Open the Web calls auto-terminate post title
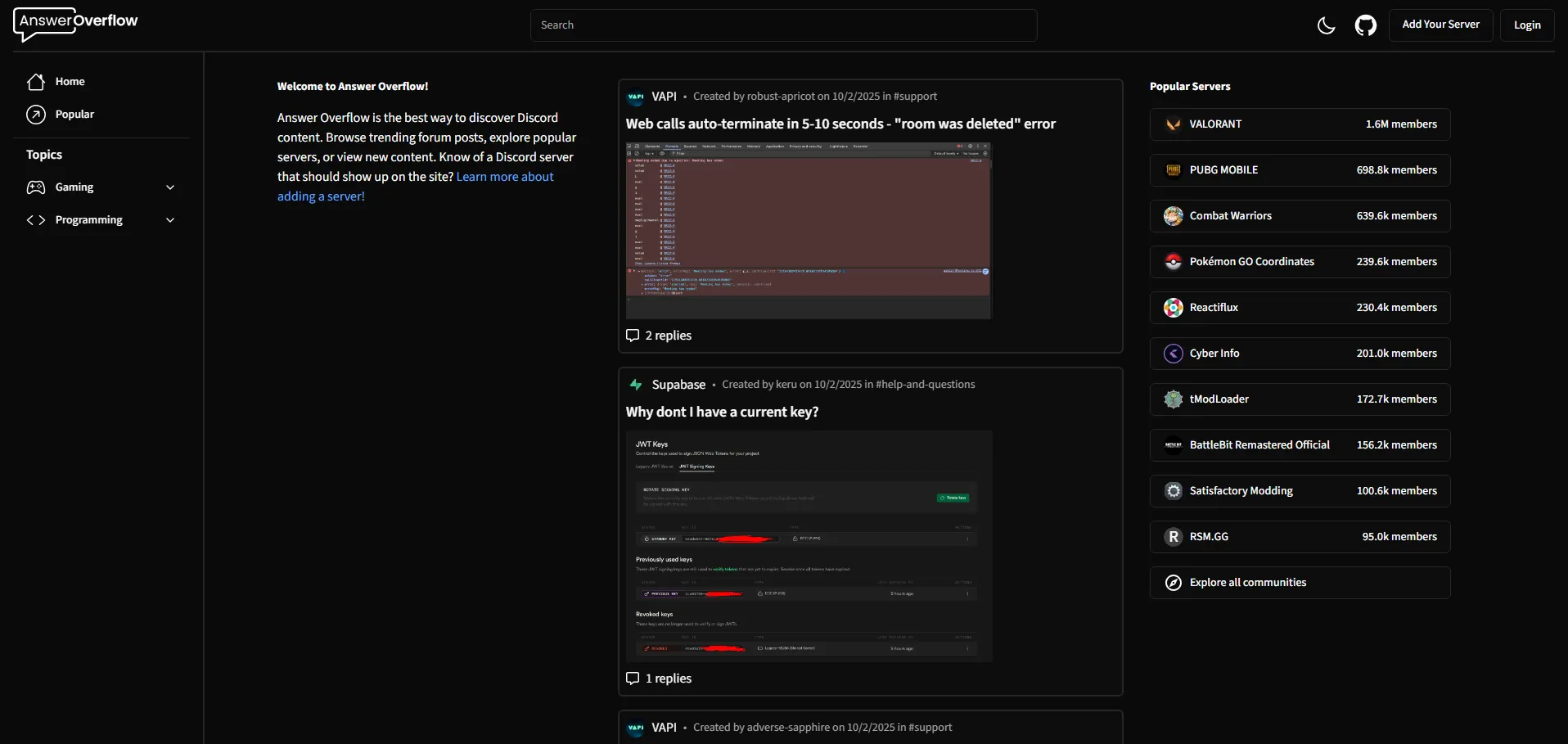Viewport: 1568px width, 744px height. (x=840, y=124)
